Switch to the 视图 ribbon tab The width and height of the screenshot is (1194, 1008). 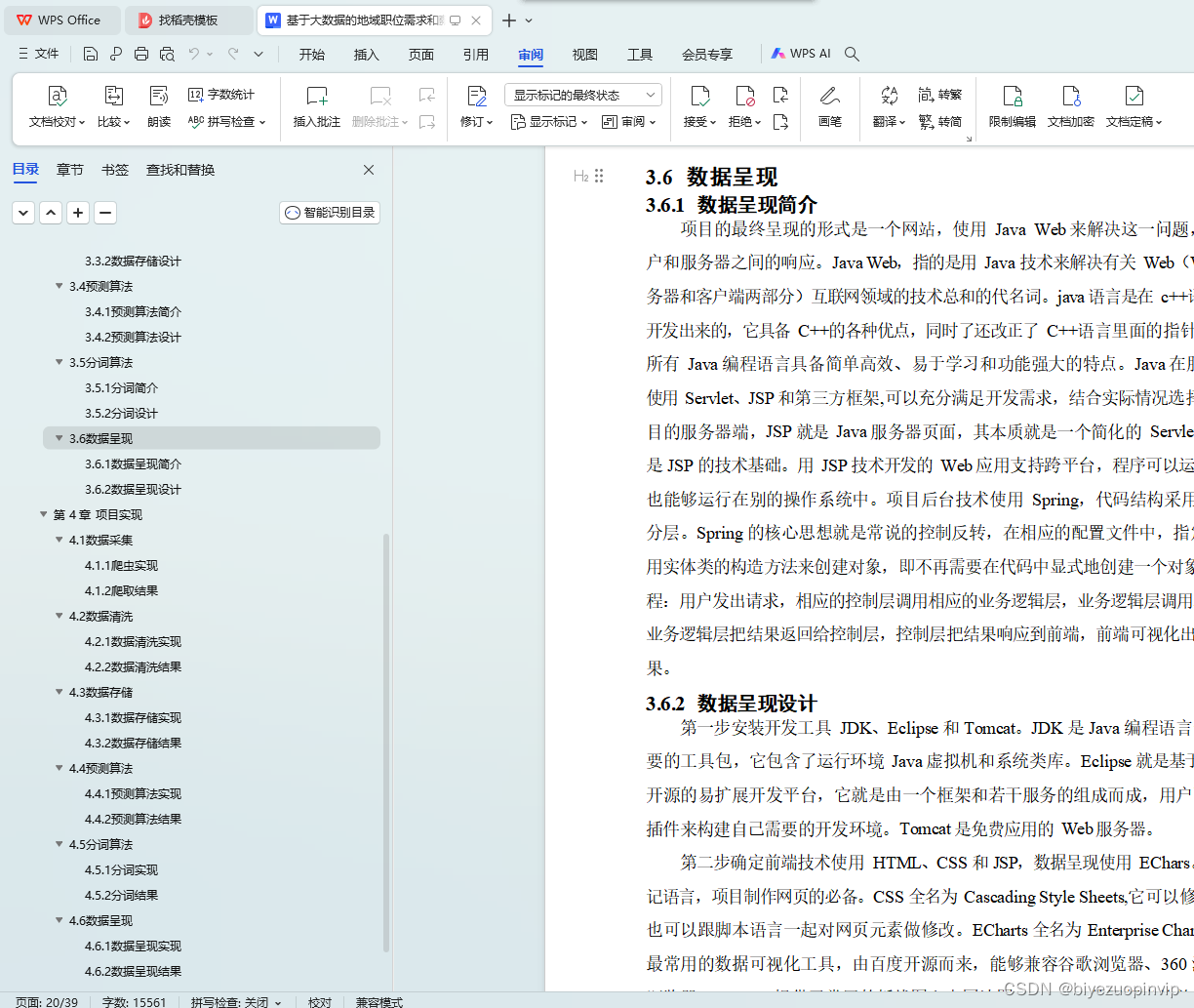click(584, 55)
